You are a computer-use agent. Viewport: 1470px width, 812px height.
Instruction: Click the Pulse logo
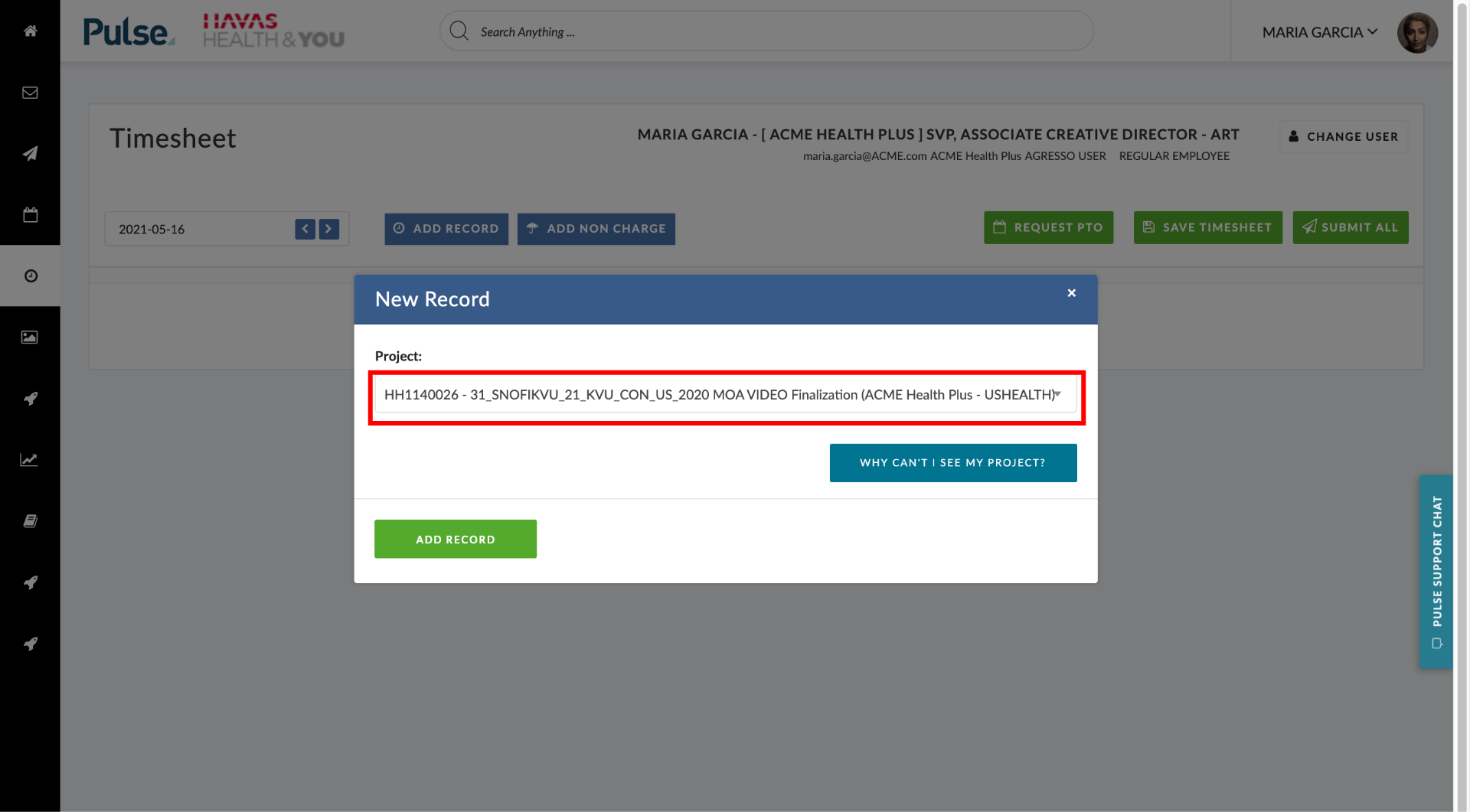[127, 31]
